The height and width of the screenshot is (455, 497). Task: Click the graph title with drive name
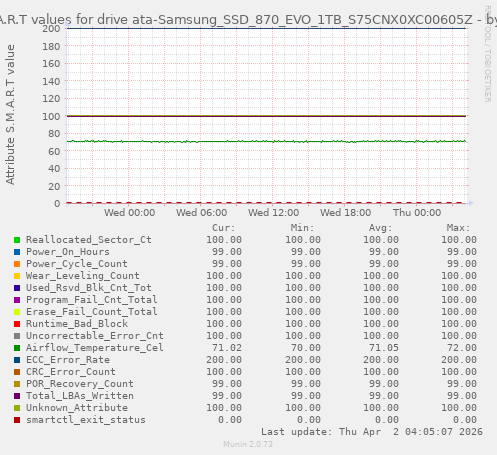[x=248, y=20]
